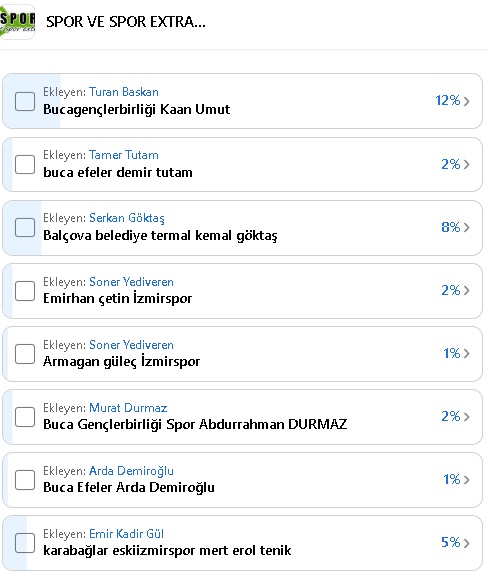The width and height of the screenshot is (487, 574).
Task: Tick the karabağlar eskiizmirspor mert erol tenik box
Action: pyautogui.click(x=25, y=543)
